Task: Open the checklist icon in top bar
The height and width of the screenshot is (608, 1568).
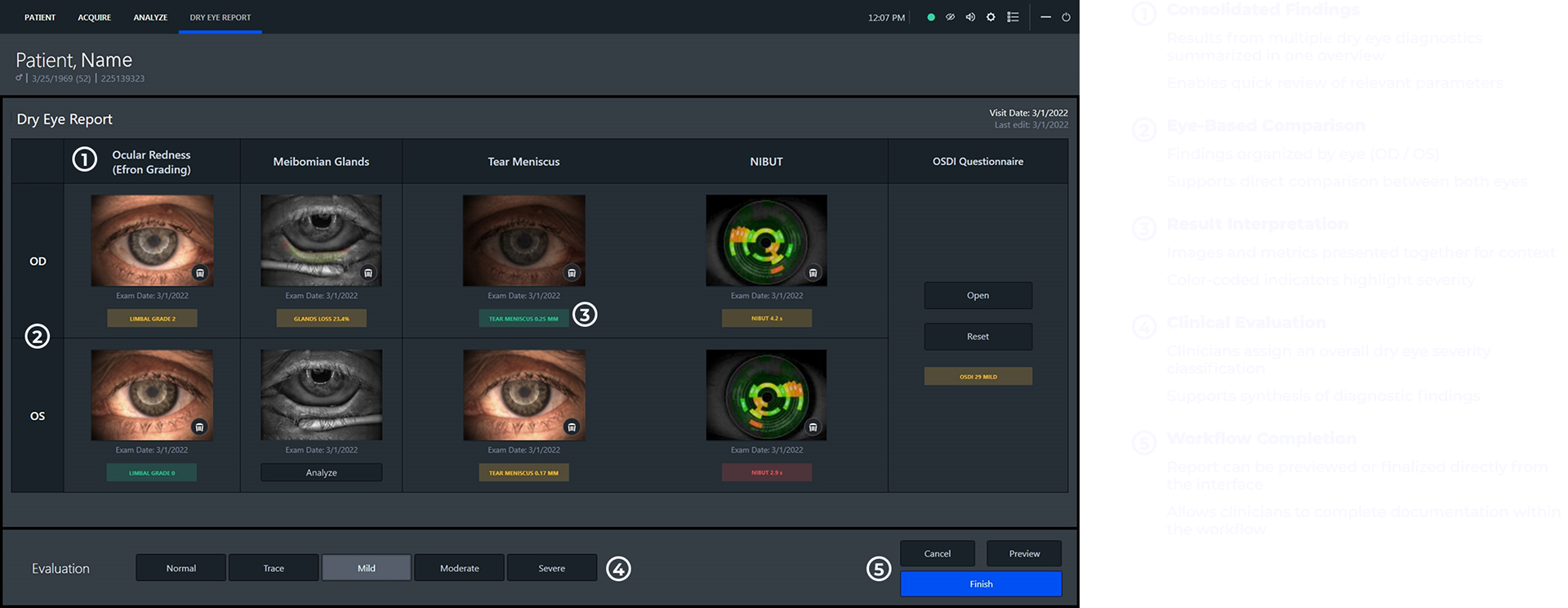Action: click(x=1013, y=17)
